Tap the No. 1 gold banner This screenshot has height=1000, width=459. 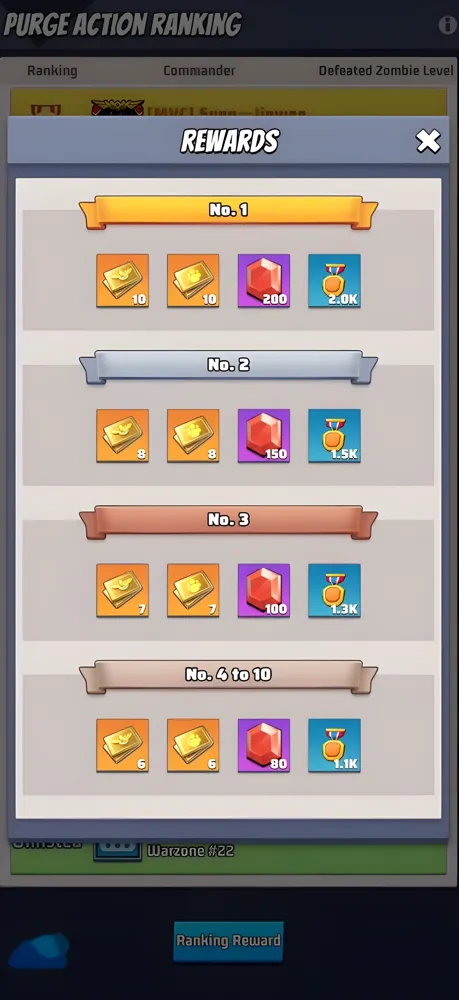(x=228, y=212)
